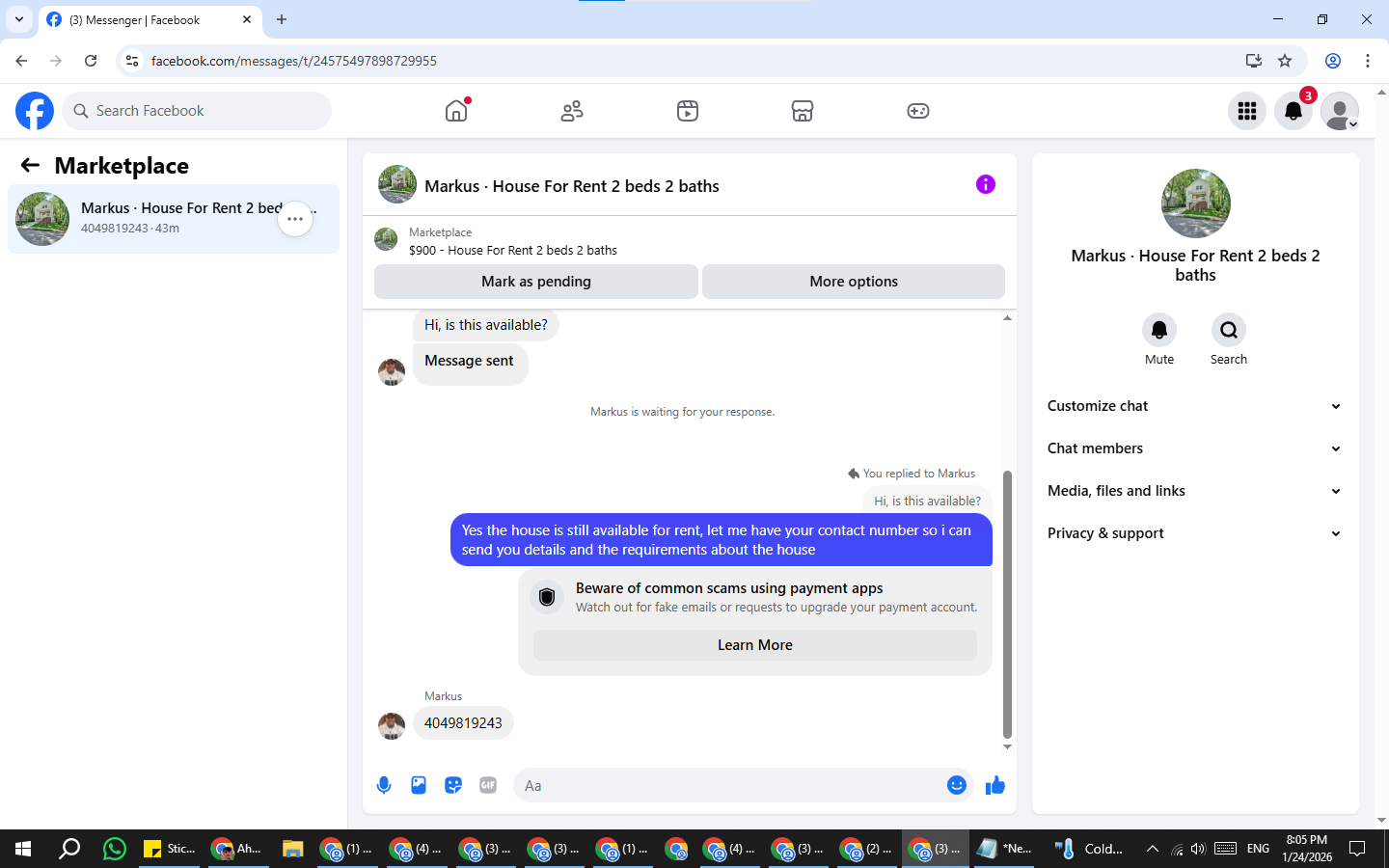This screenshot has width=1389, height=868.
Task: Expand the Chat members section
Action: coord(1195,448)
